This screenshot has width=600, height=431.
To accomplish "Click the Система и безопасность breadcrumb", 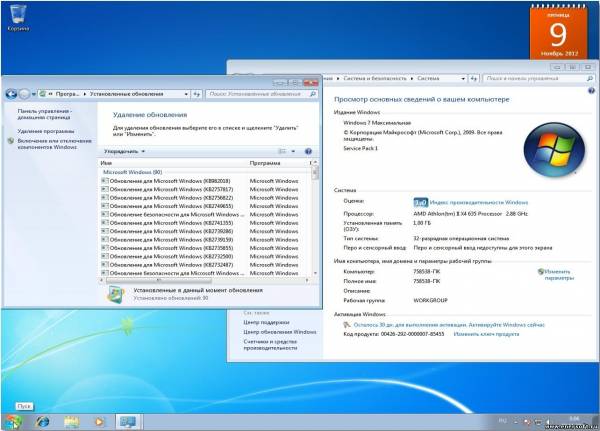I will [x=375, y=78].
